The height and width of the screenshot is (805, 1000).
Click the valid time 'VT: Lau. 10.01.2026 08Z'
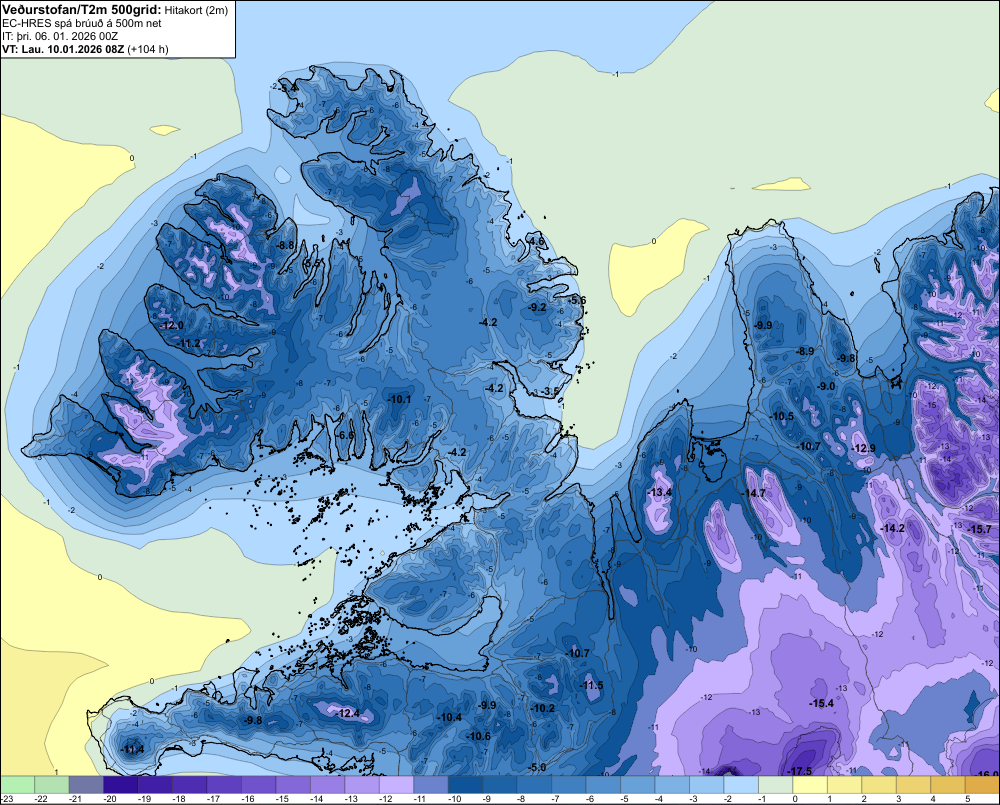(63, 49)
